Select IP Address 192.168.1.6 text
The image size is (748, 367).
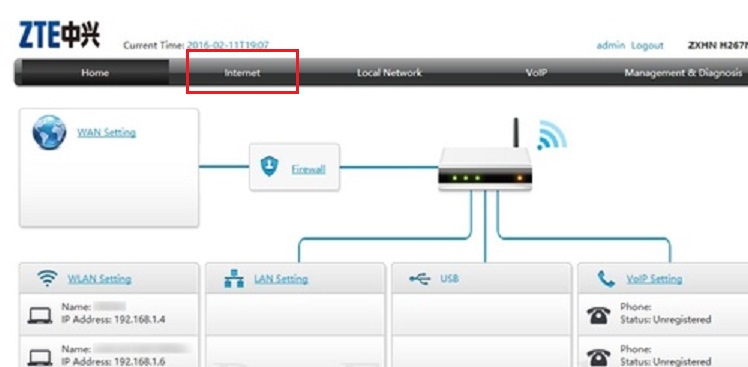pos(114,361)
